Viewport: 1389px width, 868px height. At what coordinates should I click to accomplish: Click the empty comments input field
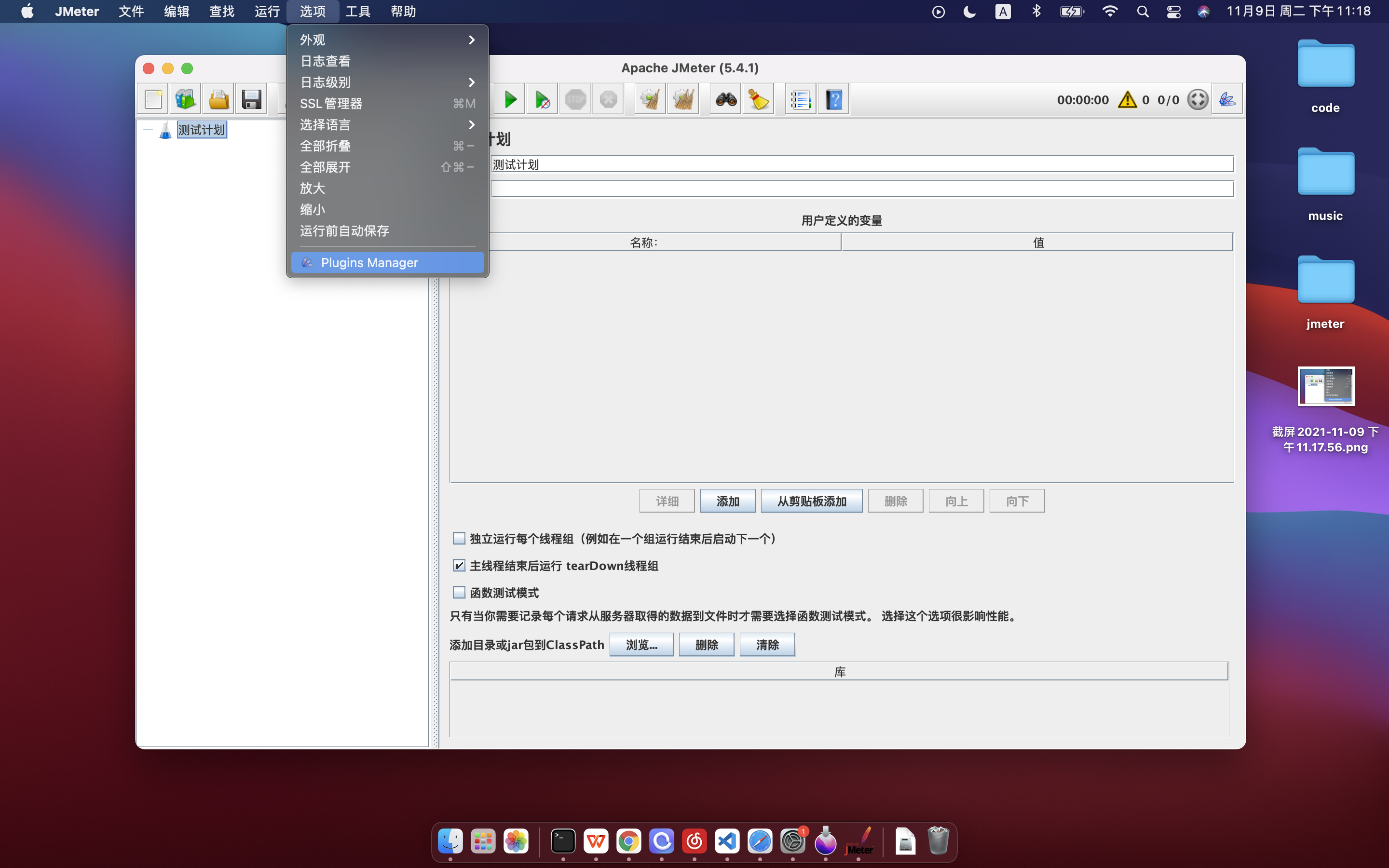[862, 189]
